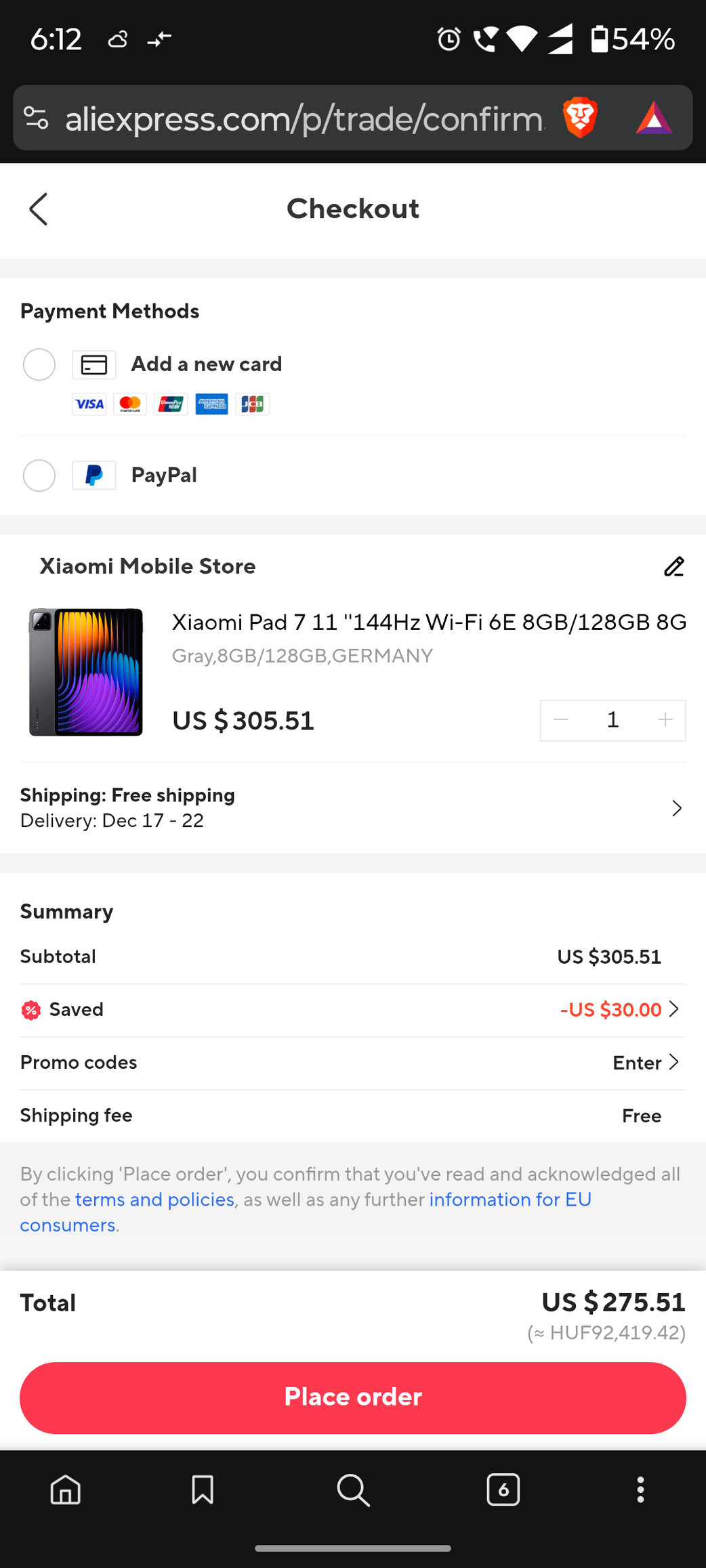The image size is (706, 1568).
Task: Tap the Xiaomi Pad 7 product thumbnail
Action: pos(86,672)
